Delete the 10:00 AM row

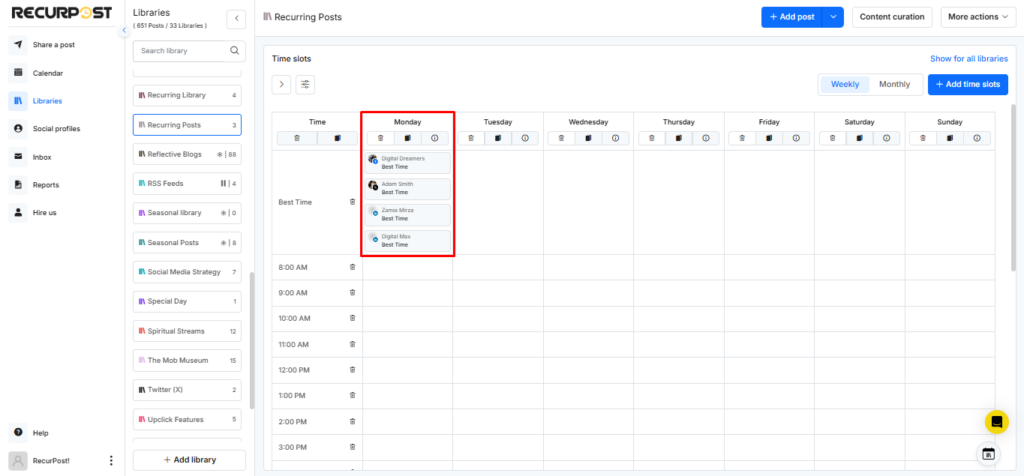pyautogui.click(x=353, y=318)
